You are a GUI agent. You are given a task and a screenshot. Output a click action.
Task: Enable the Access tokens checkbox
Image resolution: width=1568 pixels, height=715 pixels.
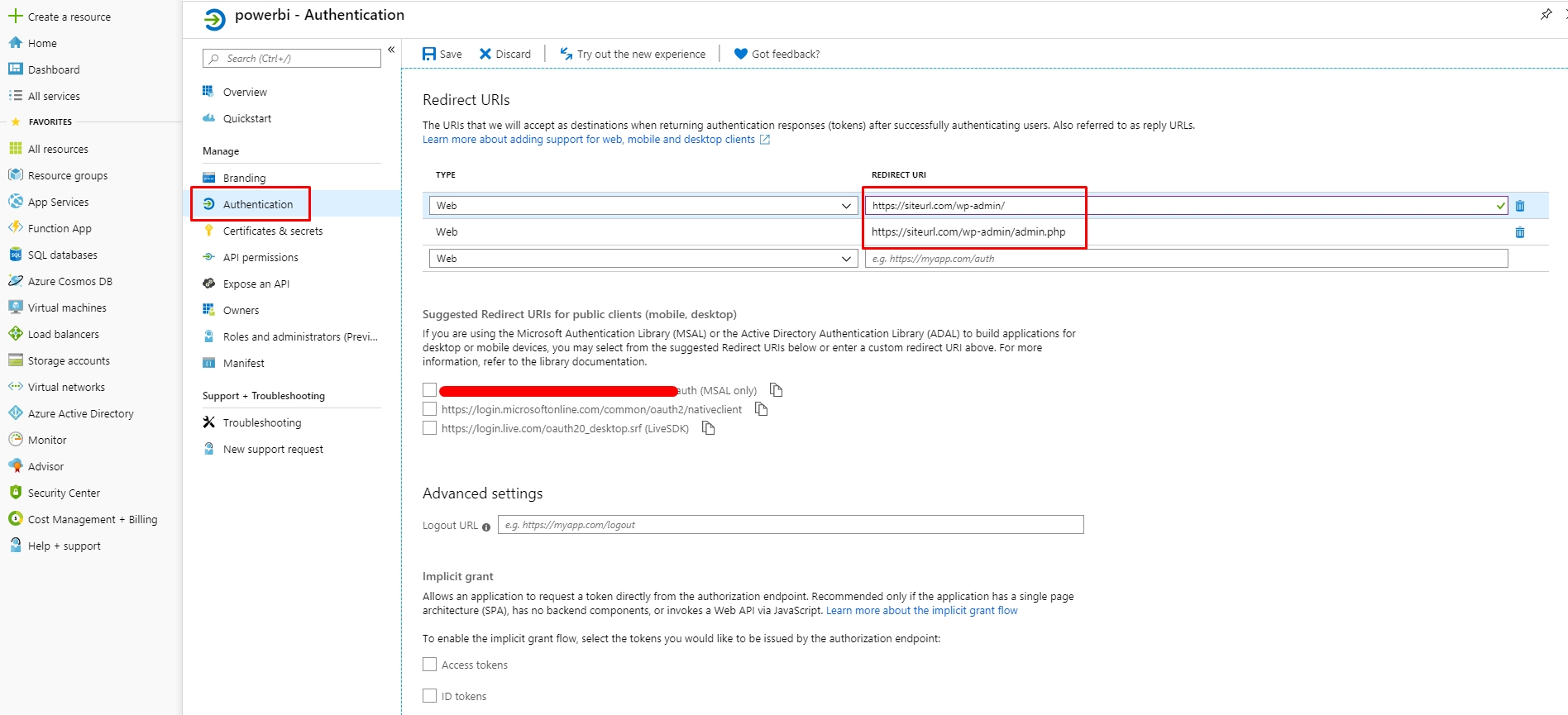[x=429, y=664]
